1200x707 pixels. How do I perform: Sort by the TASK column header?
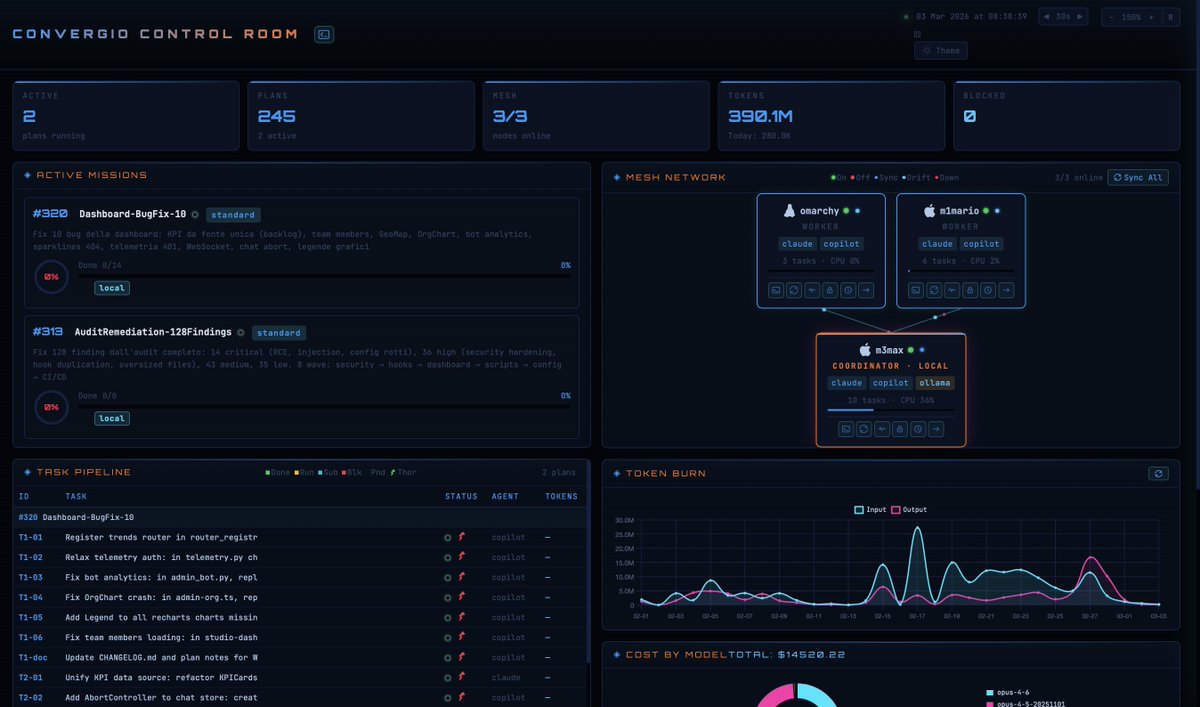pyautogui.click(x=76, y=496)
